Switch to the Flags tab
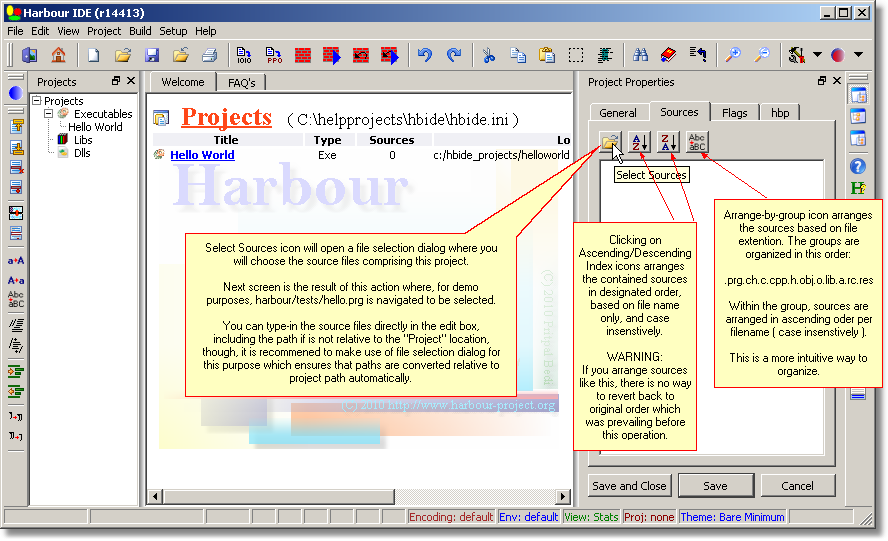Image resolution: width=888 pixels, height=541 pixels. 734,113
